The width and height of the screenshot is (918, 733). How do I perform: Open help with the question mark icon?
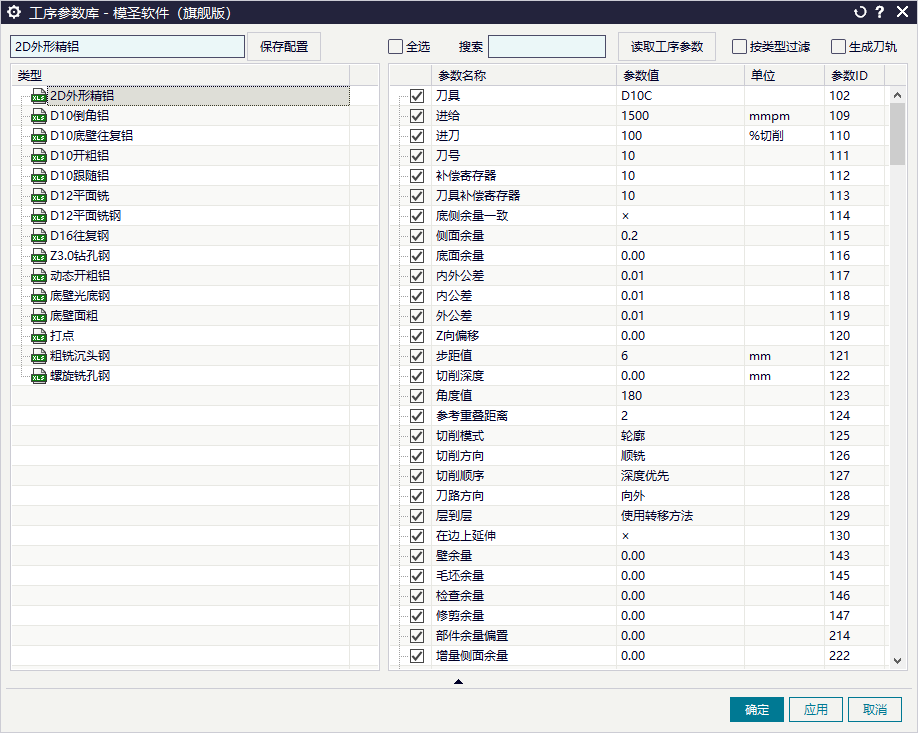click(879, 12)
